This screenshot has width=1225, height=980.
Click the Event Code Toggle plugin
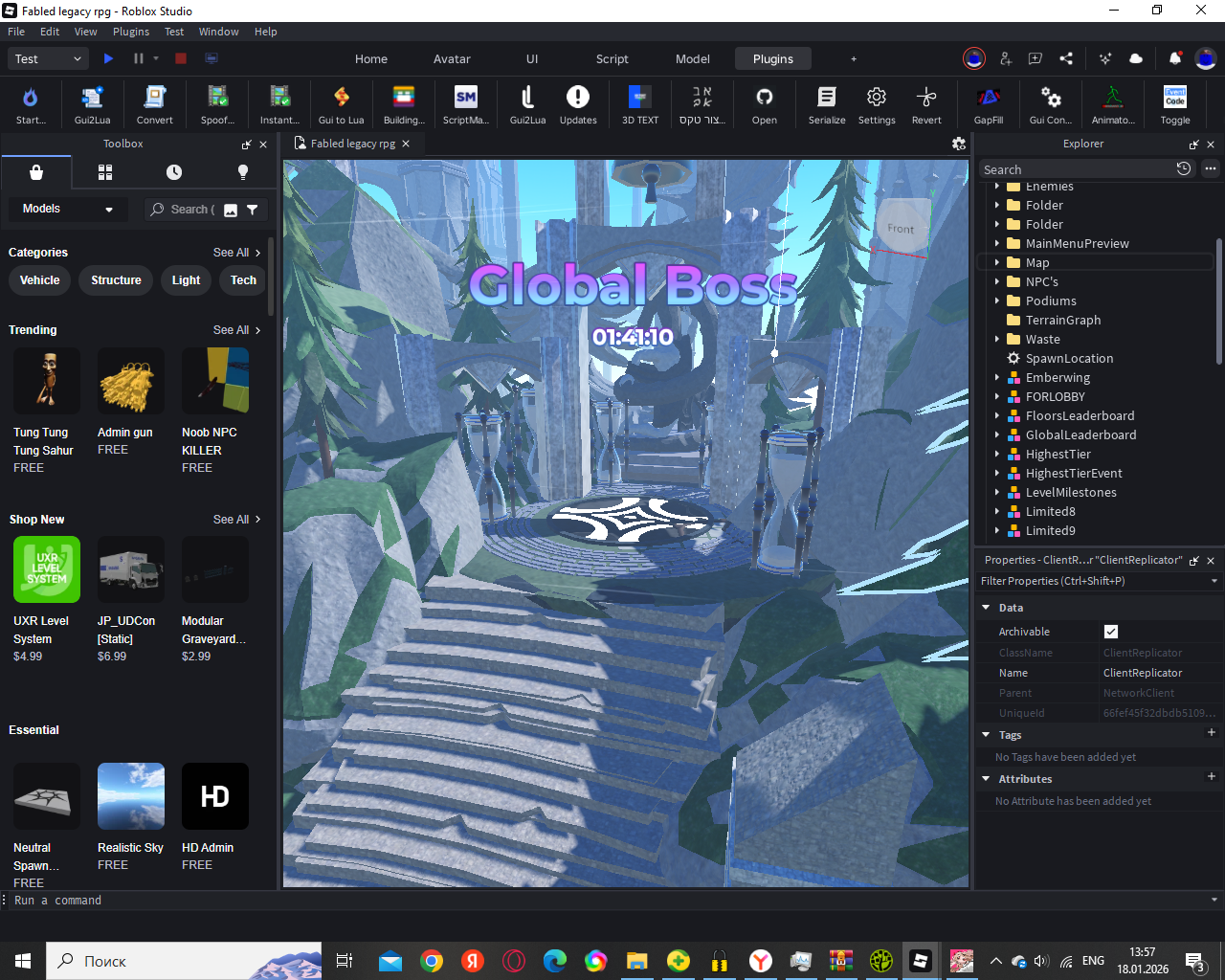pos(1175,104)
